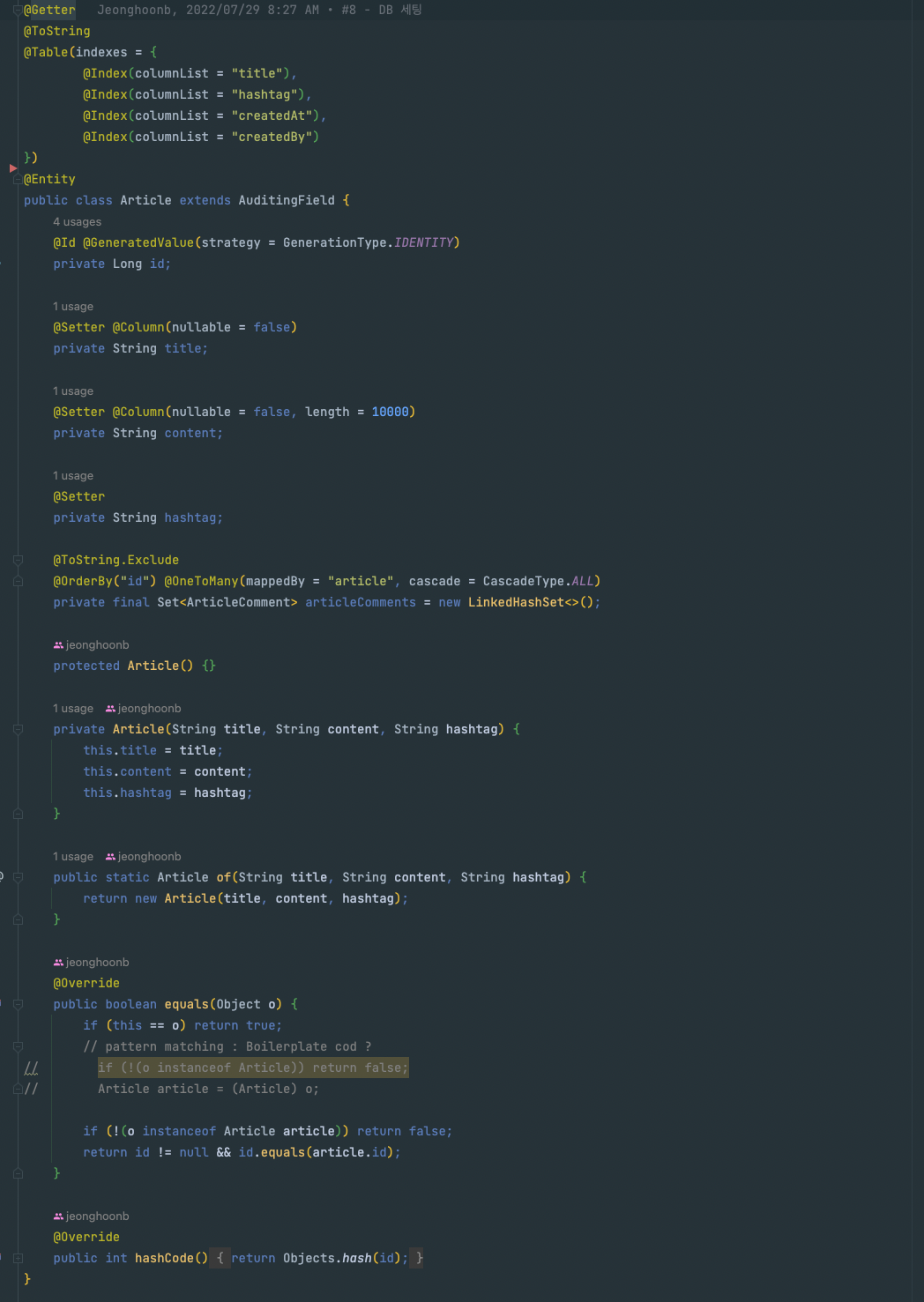Click the @OneToMany annotation

(201, 582)
